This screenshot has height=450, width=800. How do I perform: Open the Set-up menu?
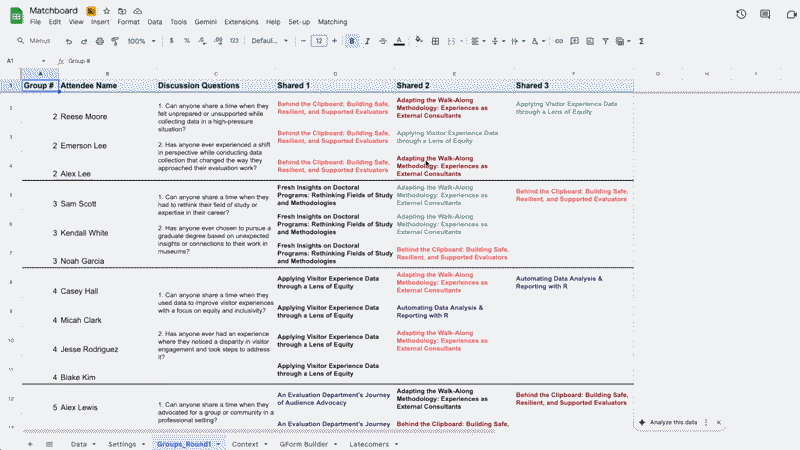point(299,22)
